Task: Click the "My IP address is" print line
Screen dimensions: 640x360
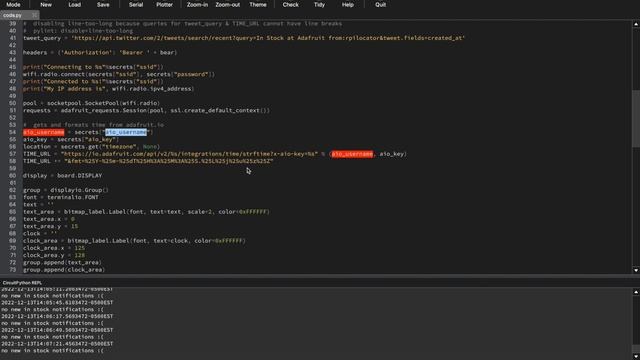Action: click(109, 89)
